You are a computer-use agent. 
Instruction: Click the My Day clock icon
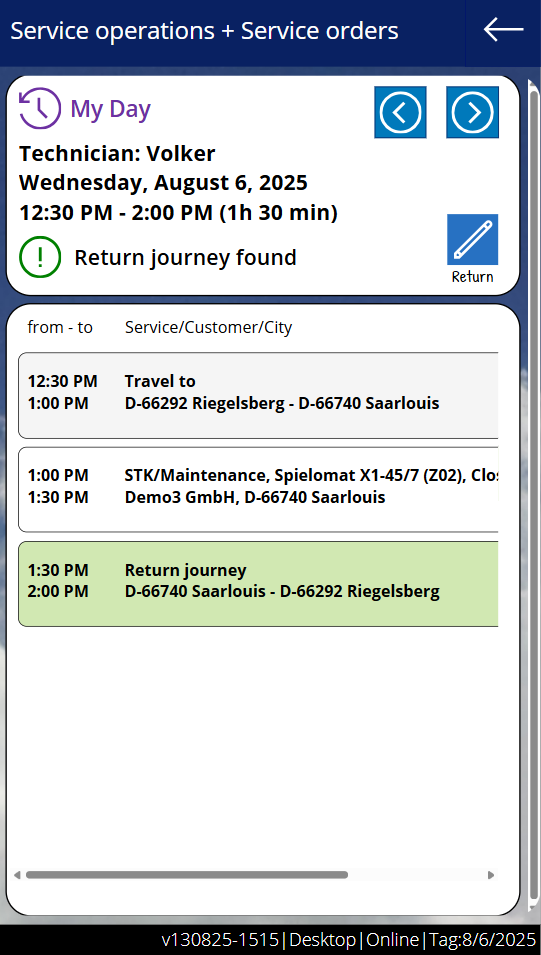click(40, 108)
